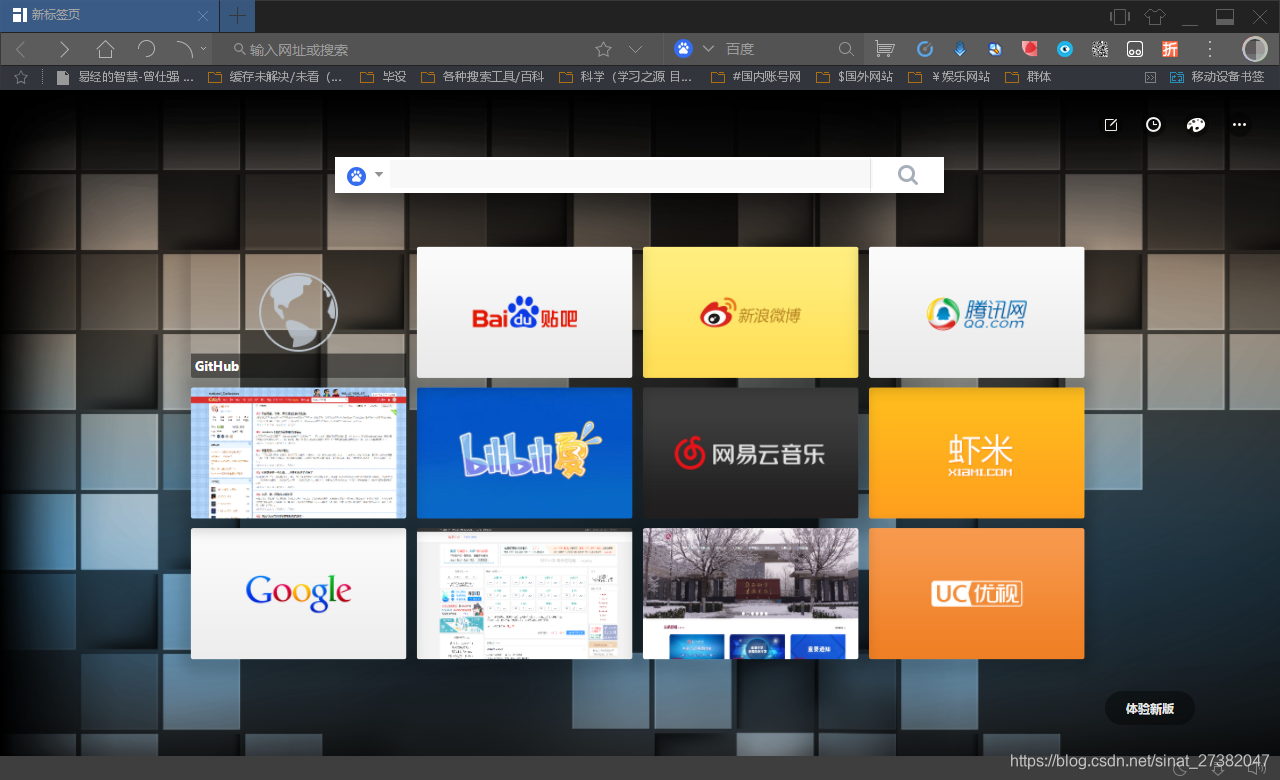Toggle the status bar speaker mute icon

pos(1256,768)
